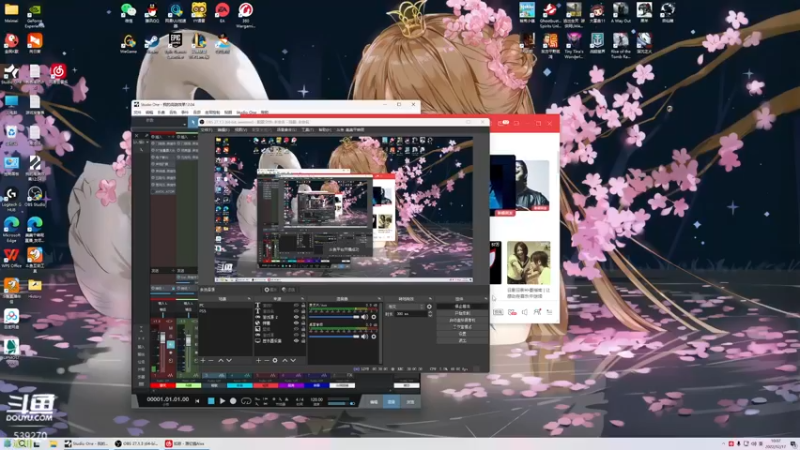Undock OBS Controls panel via header icon
Viewport: 800px width, 450px height.
(x=485, y=299)
